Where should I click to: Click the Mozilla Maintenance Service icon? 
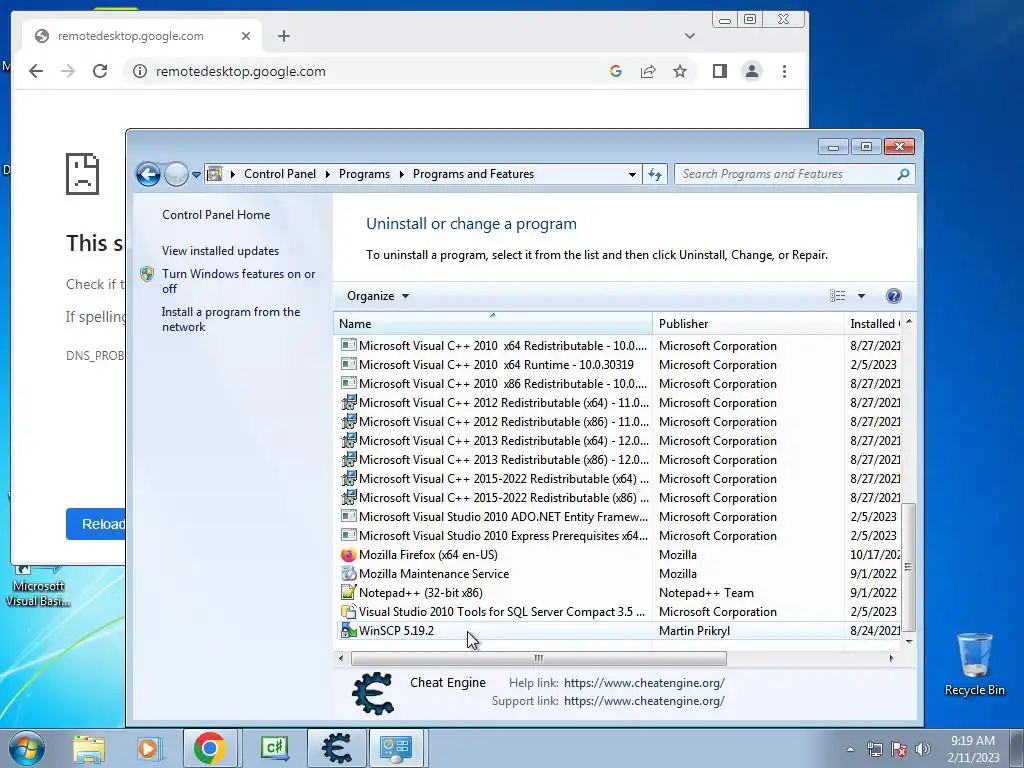pyautogui.click(x=349, y=573)
